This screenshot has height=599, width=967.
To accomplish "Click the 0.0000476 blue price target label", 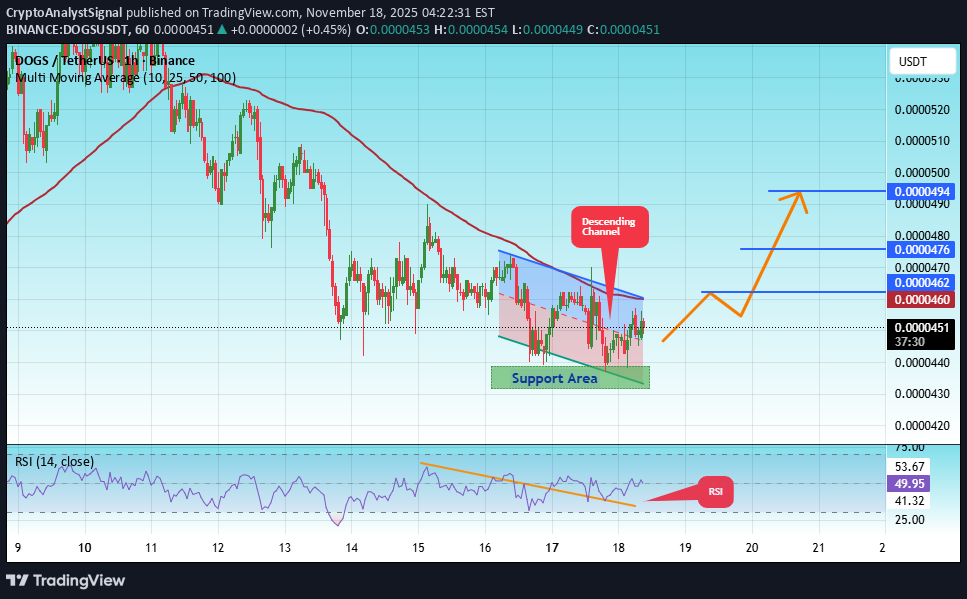I will 923,249.
